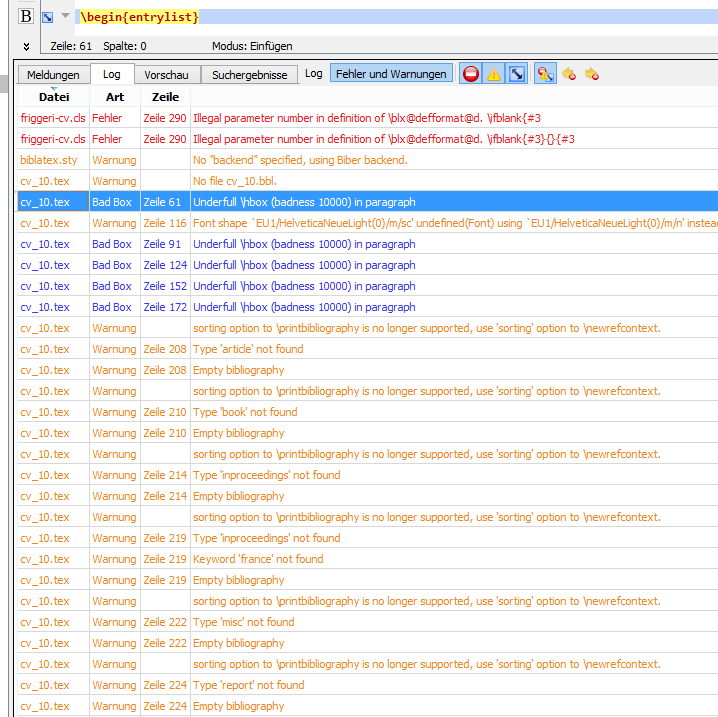Click the log search marker icon

(545, 74)
